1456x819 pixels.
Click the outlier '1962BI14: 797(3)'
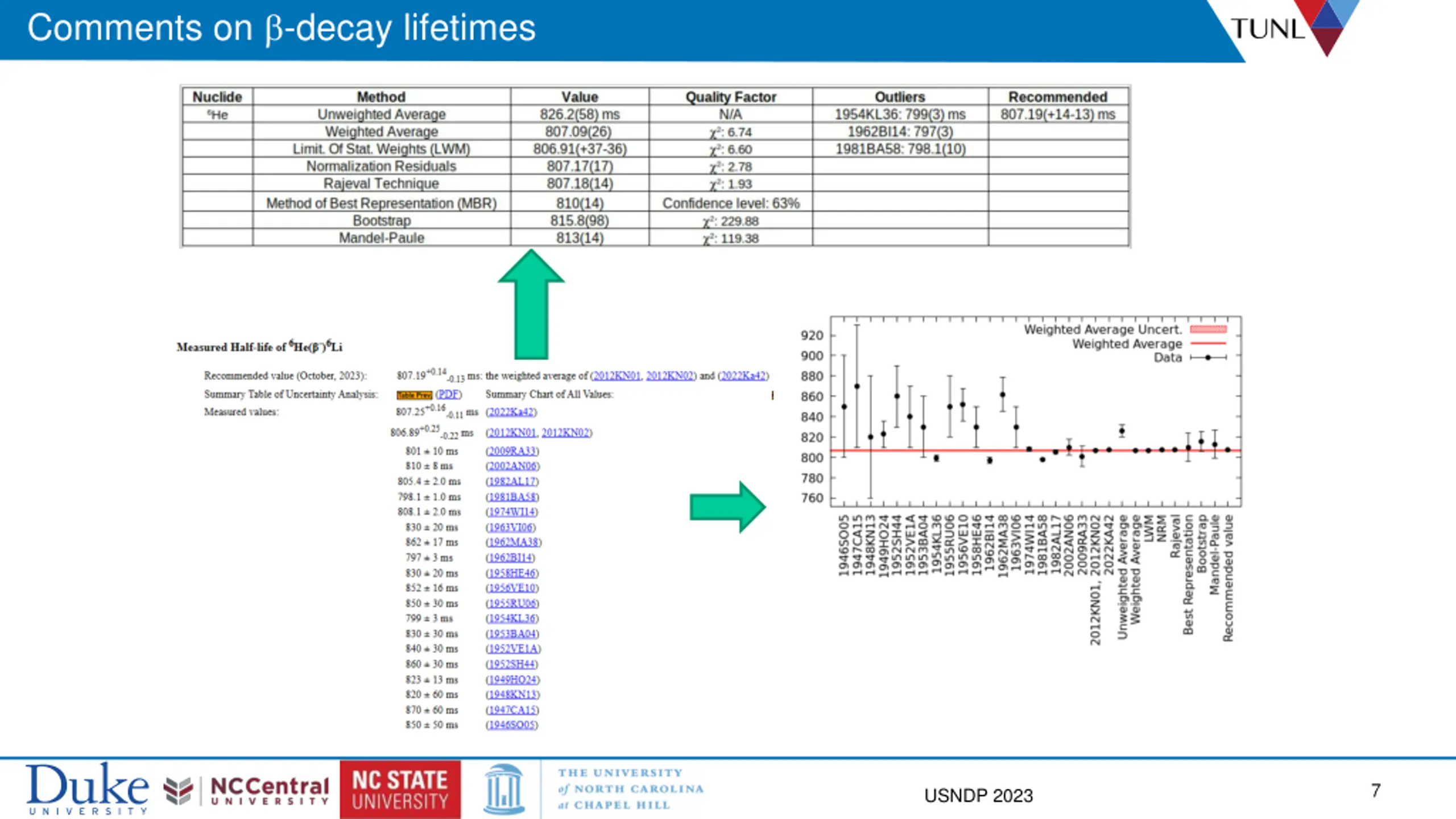pos(900,131)
